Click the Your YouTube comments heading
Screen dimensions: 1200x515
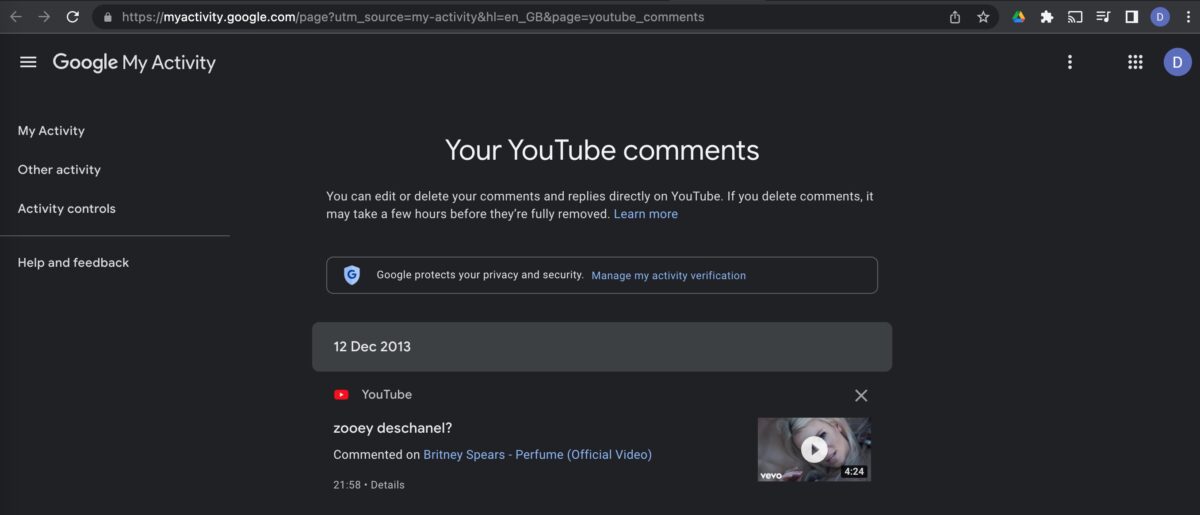[602, 151]
